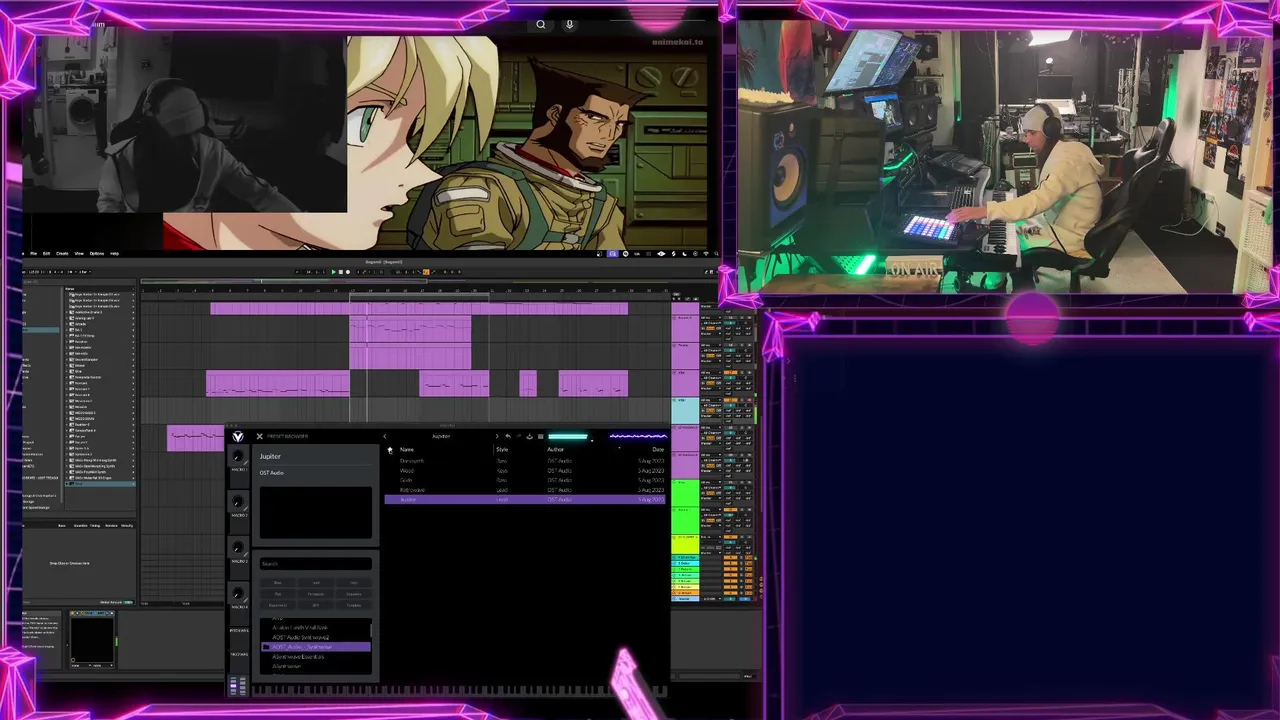This screenshot has width=1280, height=720.
Task: Filter presets by Keys tag
Action: (354, 583)
